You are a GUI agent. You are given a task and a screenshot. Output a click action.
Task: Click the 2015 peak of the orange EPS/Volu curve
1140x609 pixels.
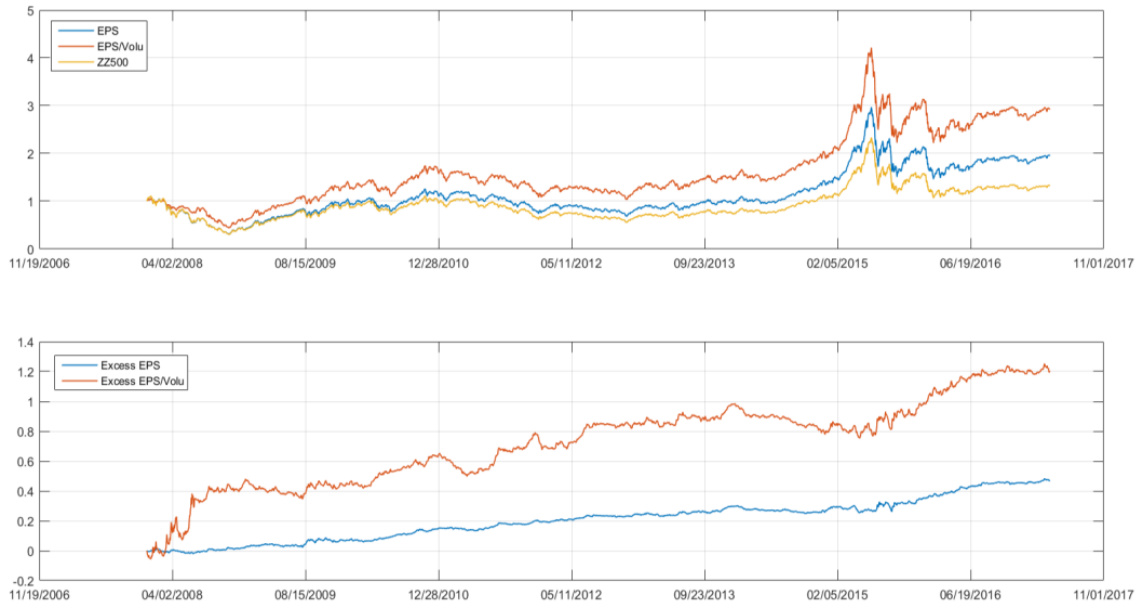871,49
